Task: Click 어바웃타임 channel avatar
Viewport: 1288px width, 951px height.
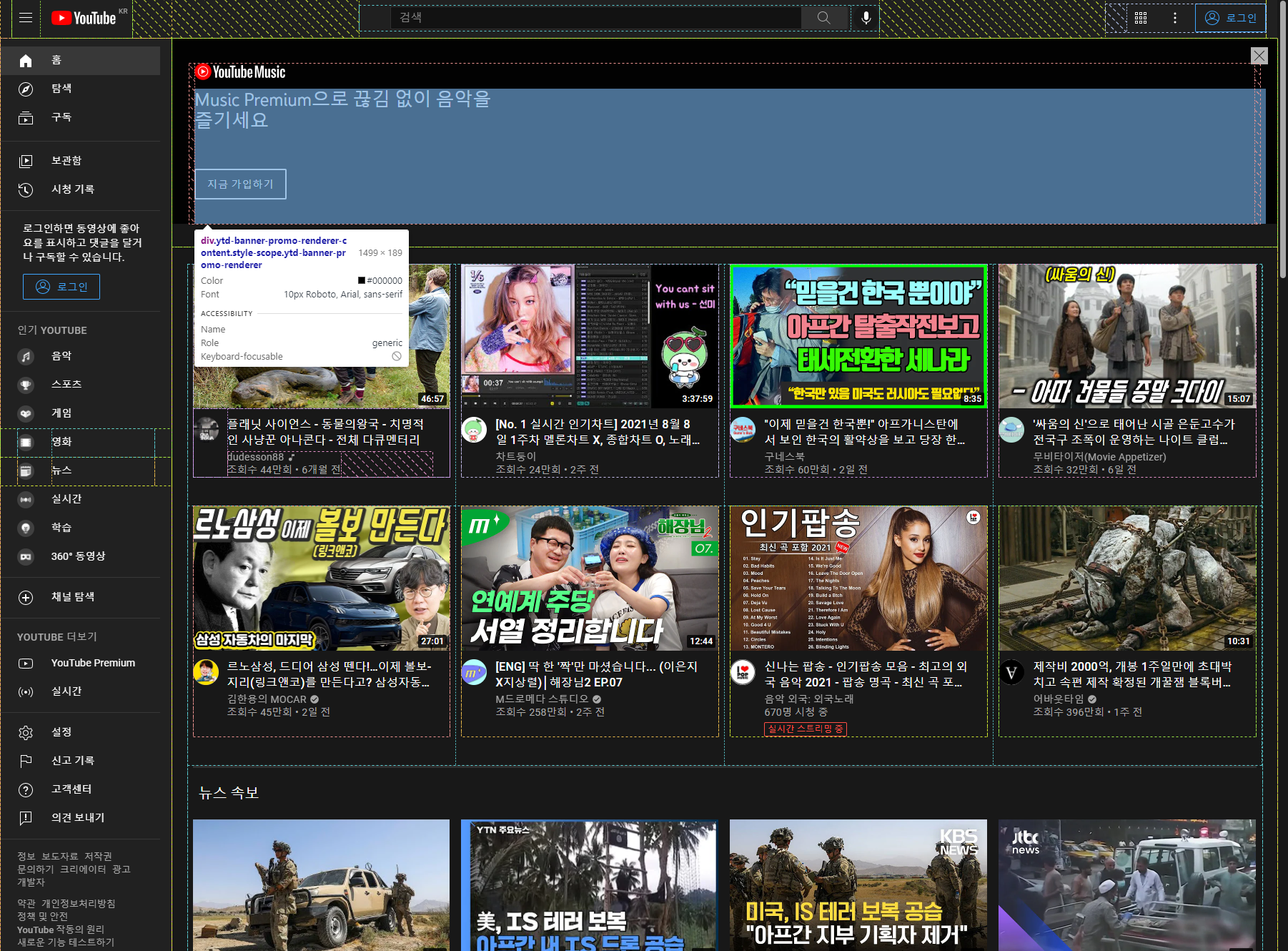Action: pos(1011,672)
